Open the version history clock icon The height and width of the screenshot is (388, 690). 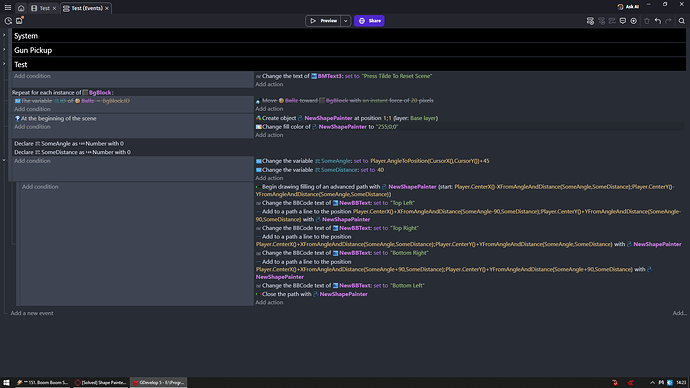point(8,21)
